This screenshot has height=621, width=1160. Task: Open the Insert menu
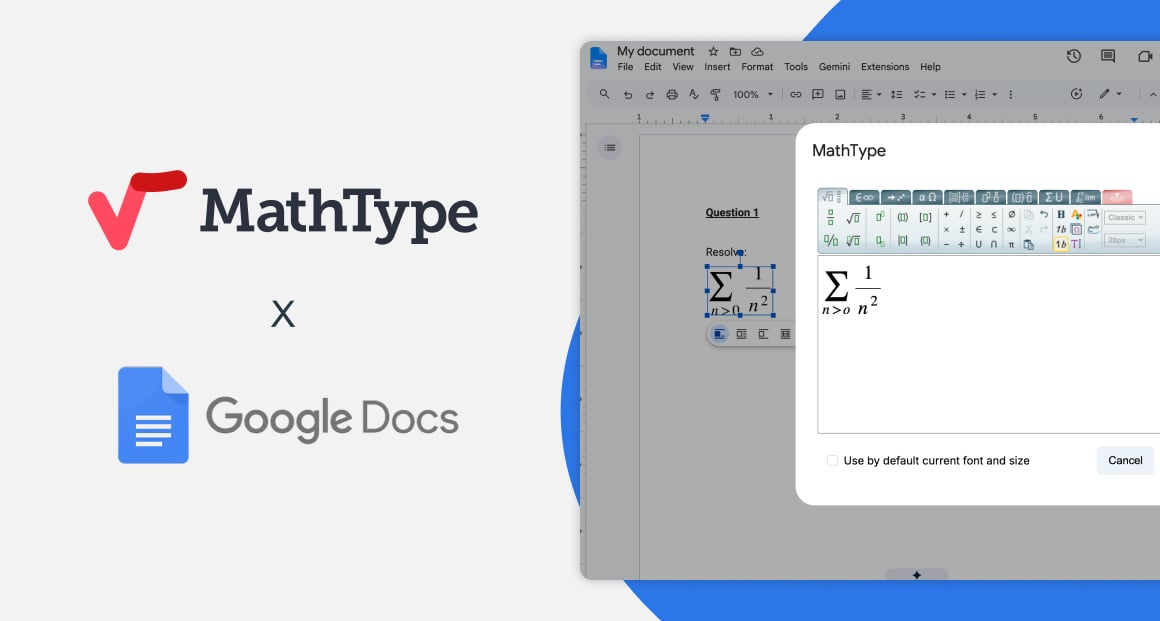click(717, 67)
